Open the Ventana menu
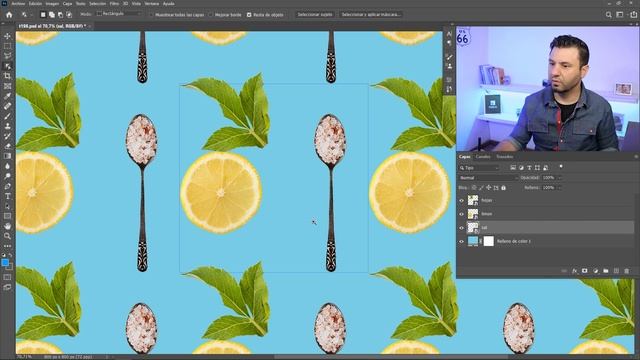Image resolution: width=640 pixels, height=360 pixels. [151, 4]
